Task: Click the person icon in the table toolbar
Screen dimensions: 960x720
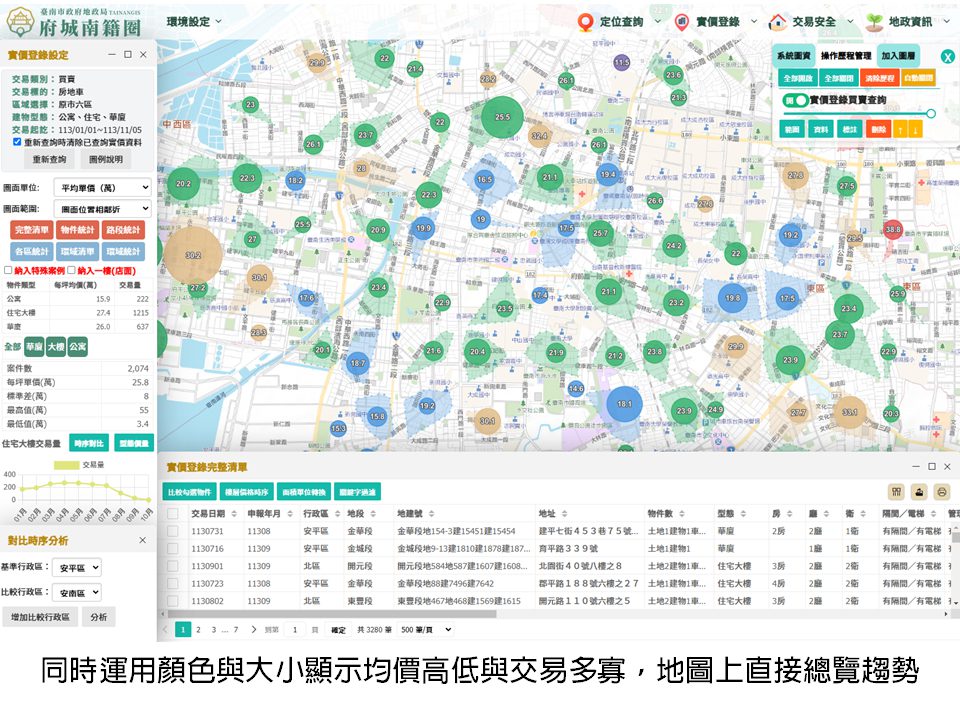Action: point(919,491)
